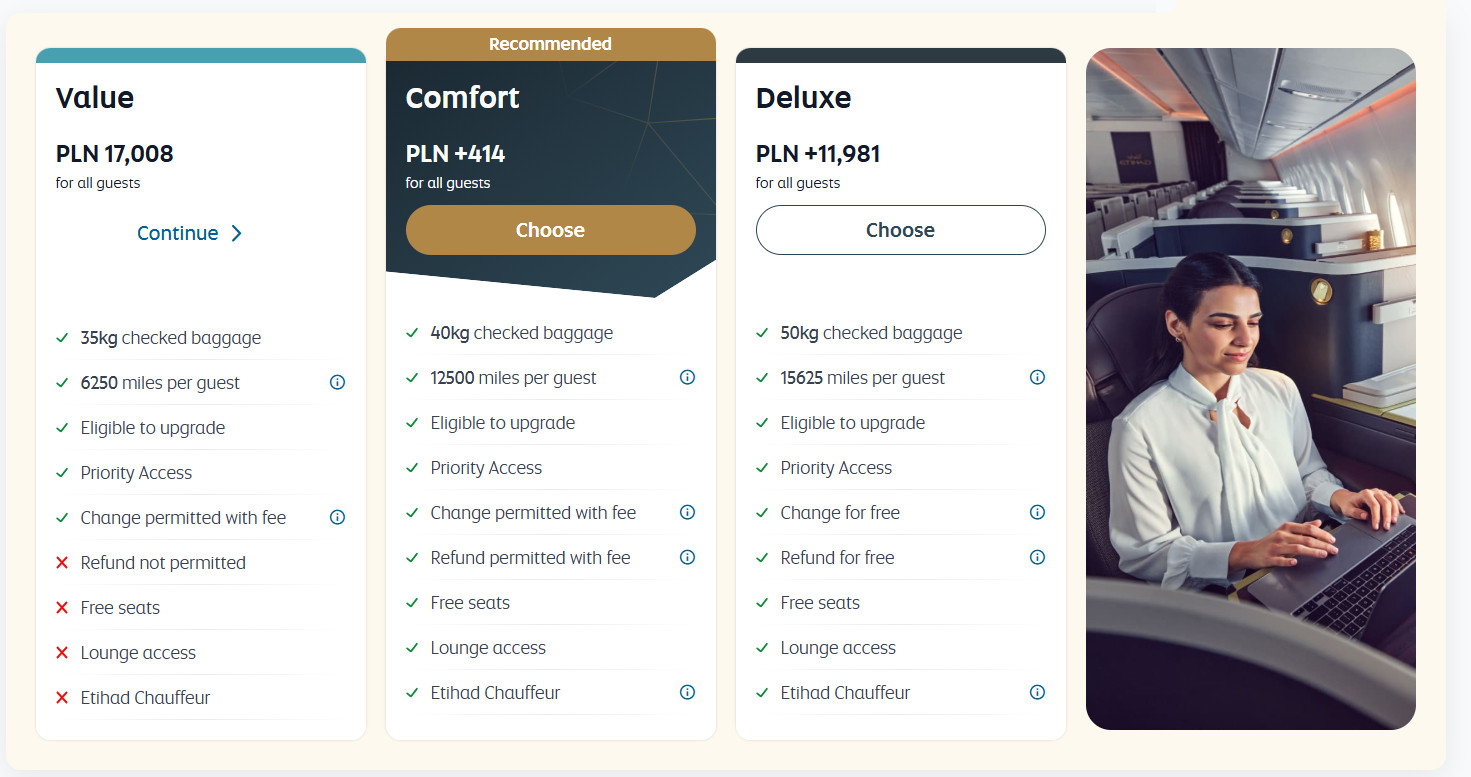This screenshot has width=1471, height=777.
Task: Click info icon next to Comfort 12500 miles
Action: [687, 377]
